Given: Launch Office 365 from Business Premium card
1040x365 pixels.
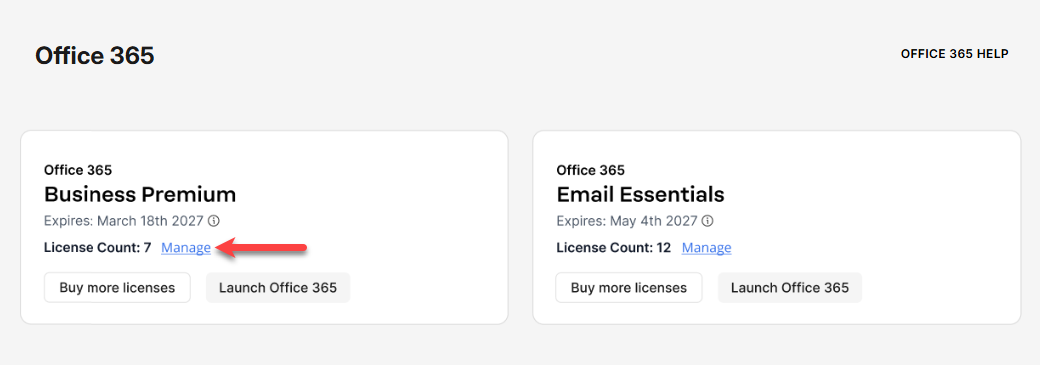Looking at the screenshot, I should tap(278, 287).
